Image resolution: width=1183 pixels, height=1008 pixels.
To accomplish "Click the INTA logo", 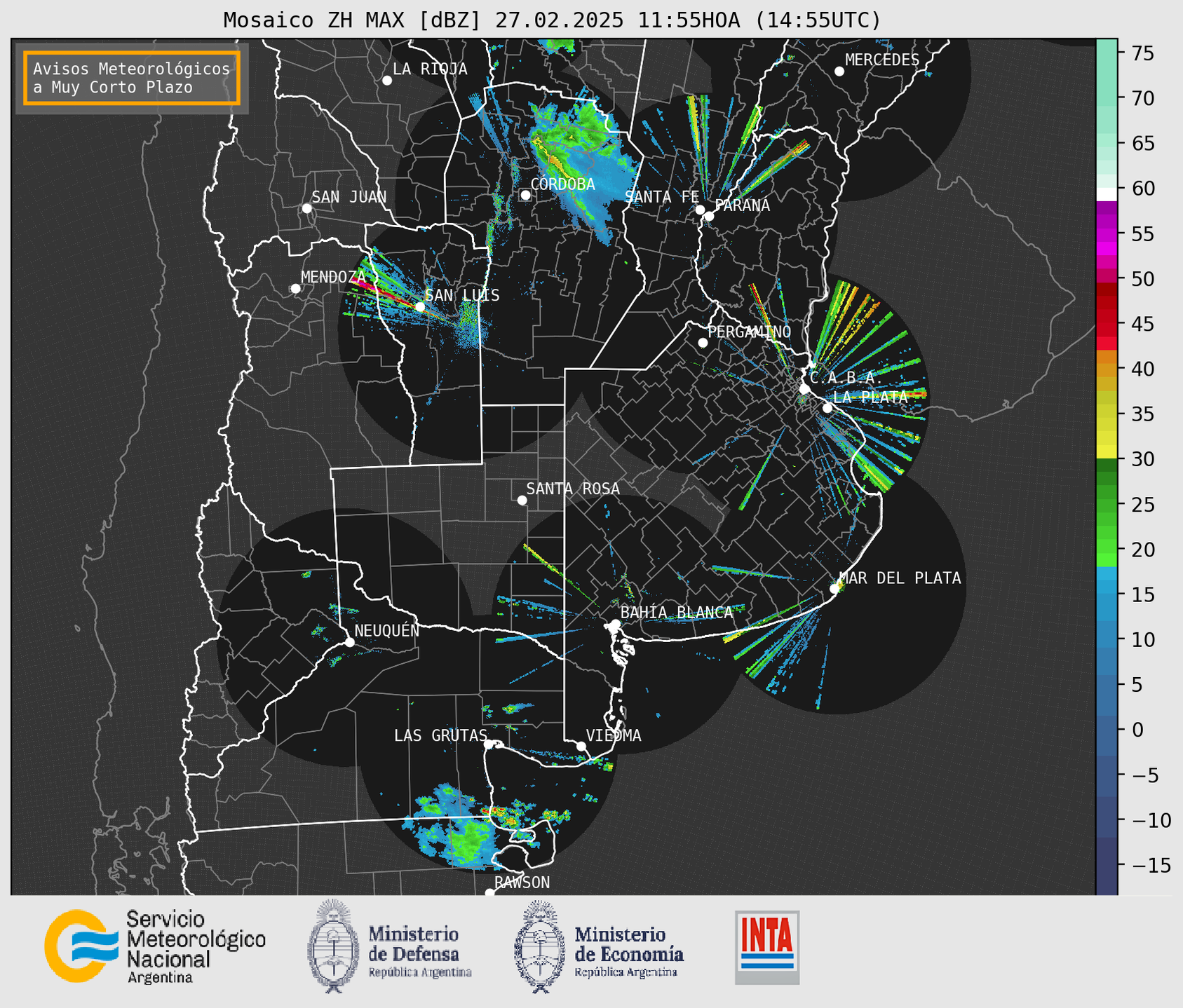I will 767,947.
